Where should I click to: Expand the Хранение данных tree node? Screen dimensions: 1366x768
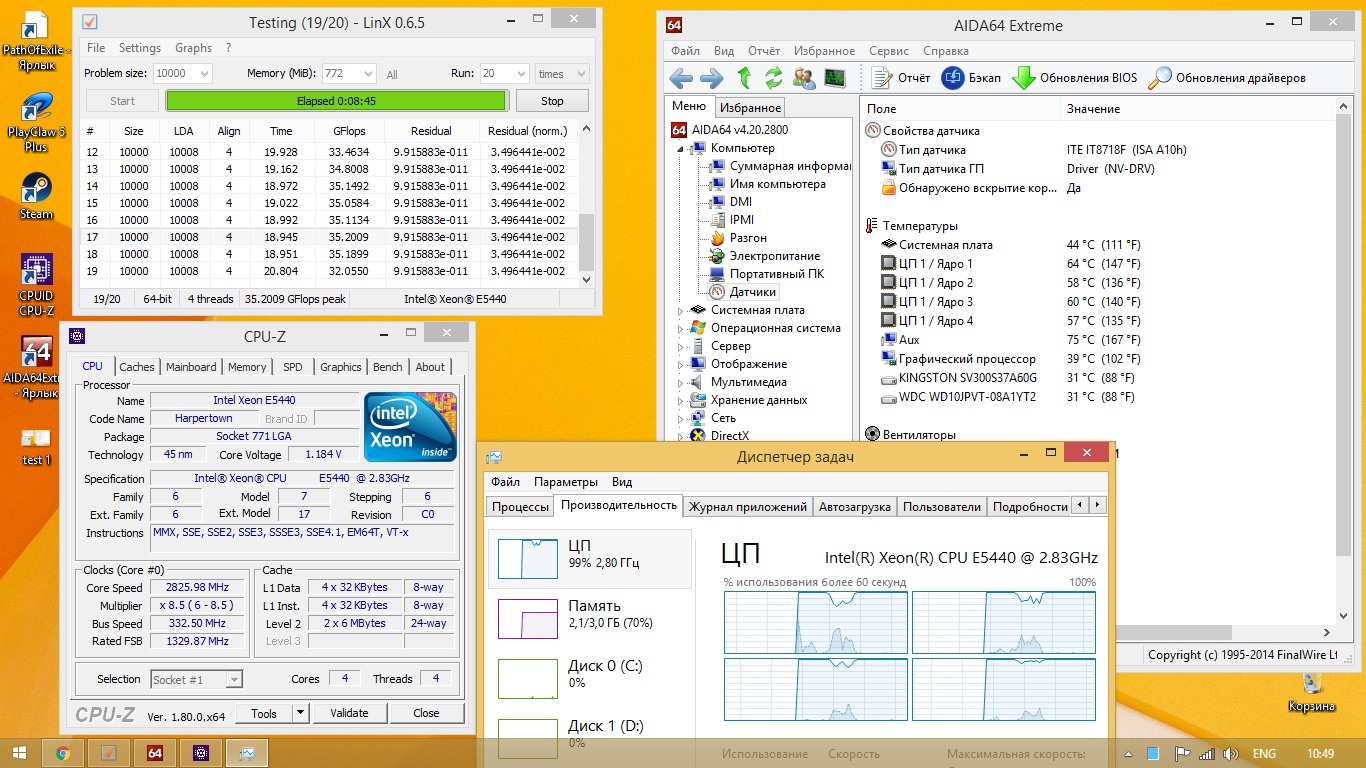(x=680, y=401)
